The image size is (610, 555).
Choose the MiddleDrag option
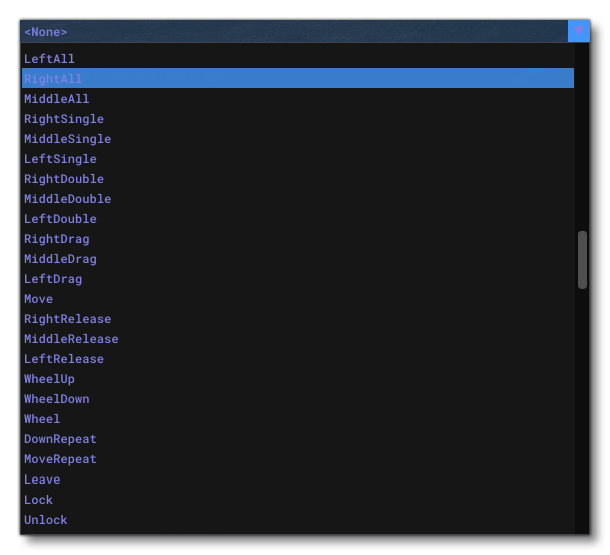click(x=61, y=259)
